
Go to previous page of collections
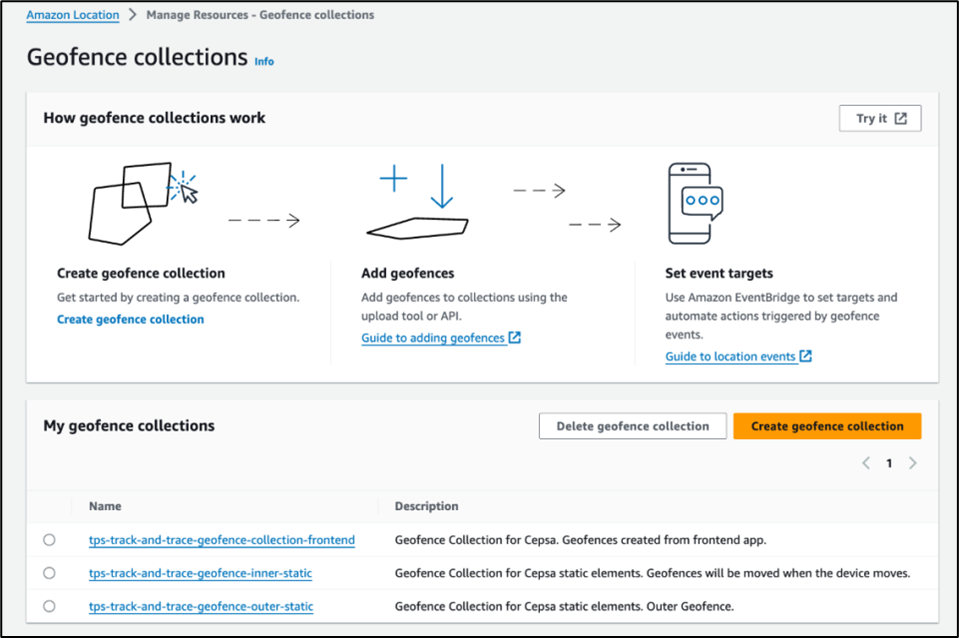[x=866, y=463]
